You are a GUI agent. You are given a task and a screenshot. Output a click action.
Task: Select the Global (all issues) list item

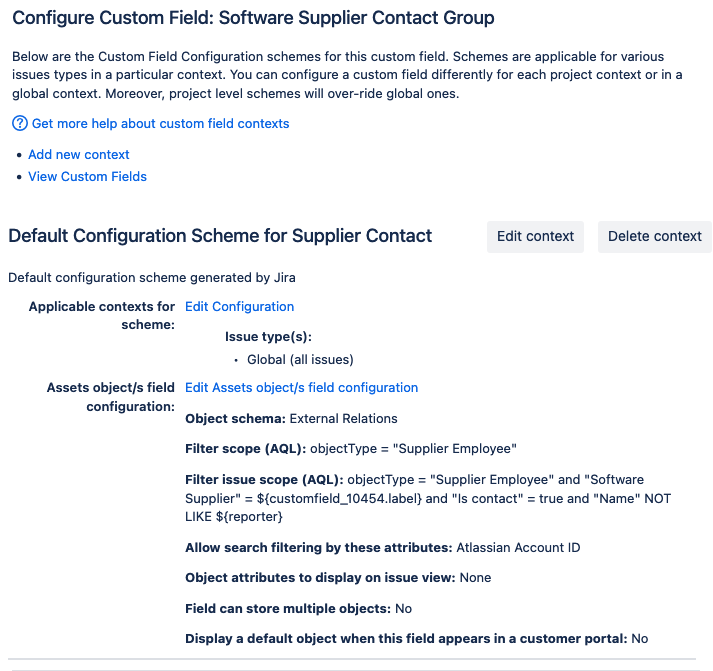click(300, 360)
